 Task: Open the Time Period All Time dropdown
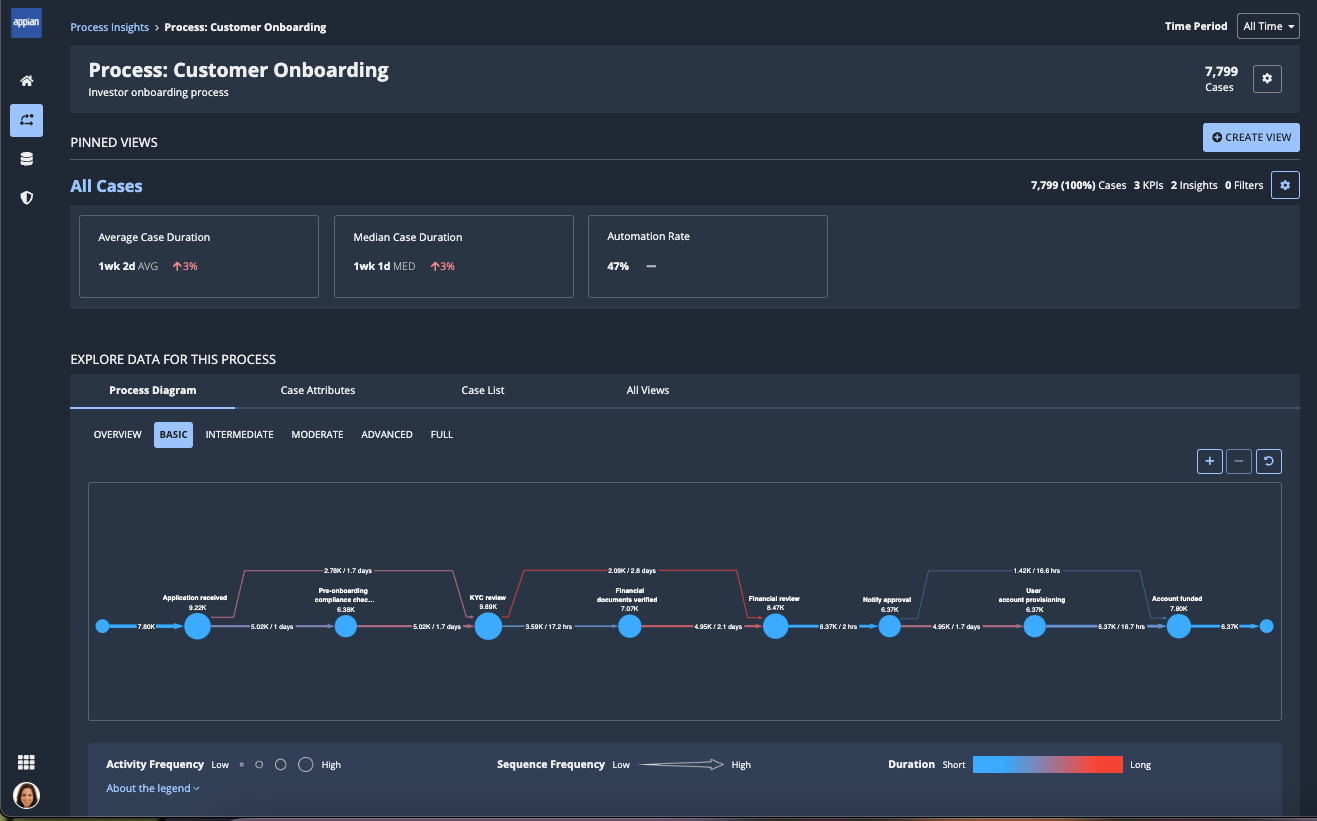pyautogui.click(x=1268, y=26)
